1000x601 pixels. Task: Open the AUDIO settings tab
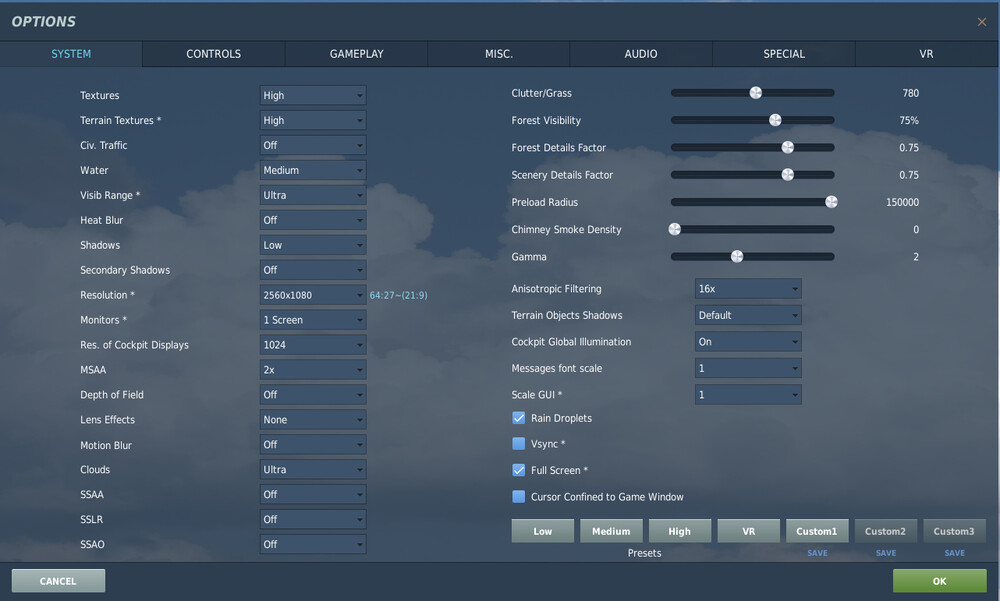[641, 54]
